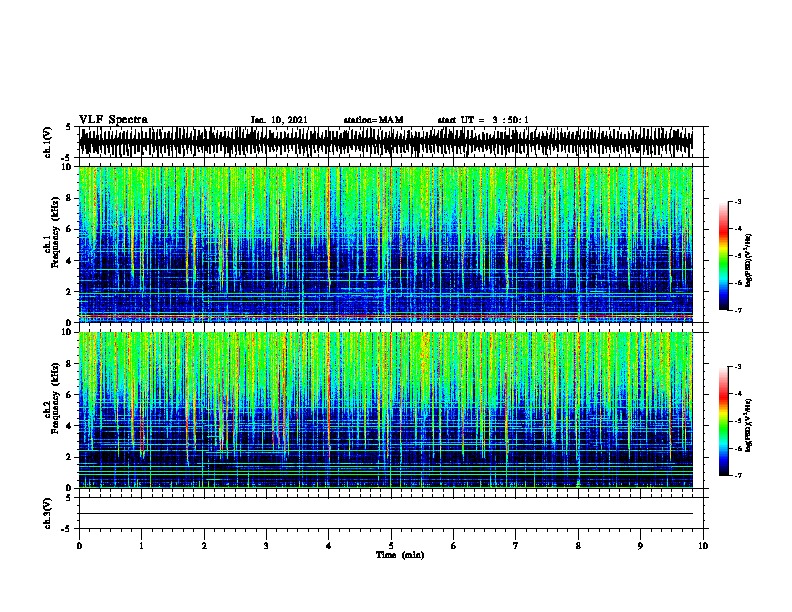This screenshot has width=792, height=612.
Task: Click time axis tick label "6"
Action: [454, 546]
